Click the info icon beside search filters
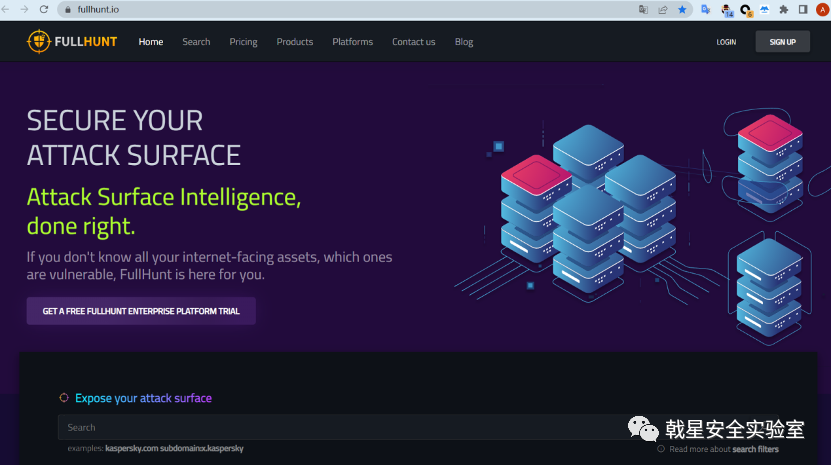Screen dimensions: 832x466 pos(661,449)
